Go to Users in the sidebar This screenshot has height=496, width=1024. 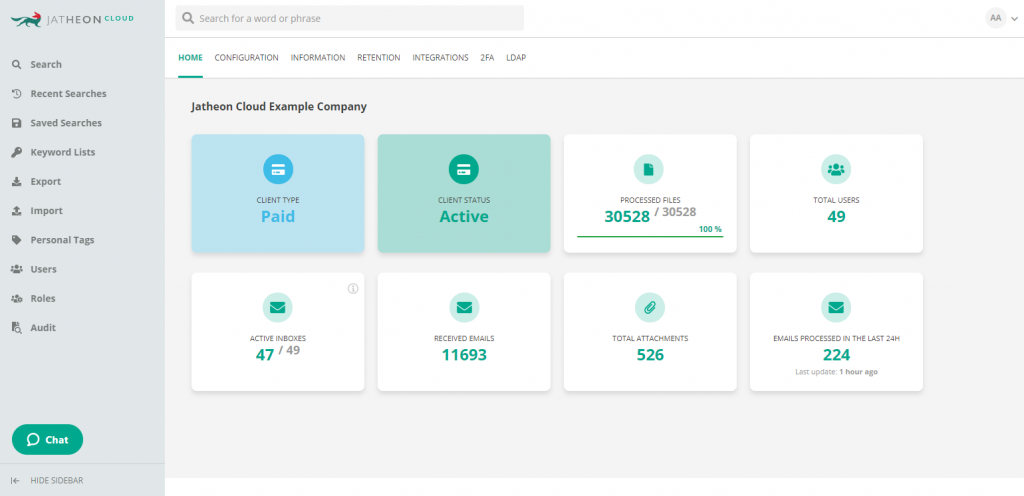point(44,269)
